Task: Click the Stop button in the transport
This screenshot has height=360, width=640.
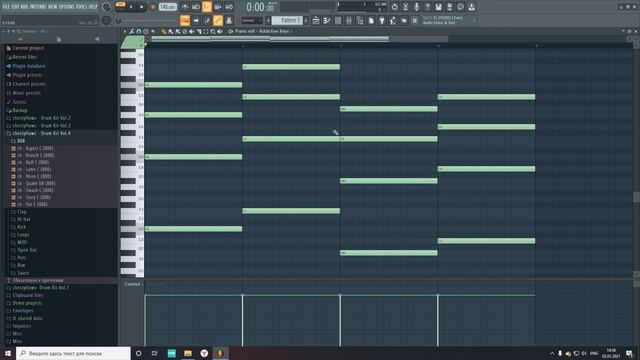Action: pyautogui.click(x=142, y=7)
